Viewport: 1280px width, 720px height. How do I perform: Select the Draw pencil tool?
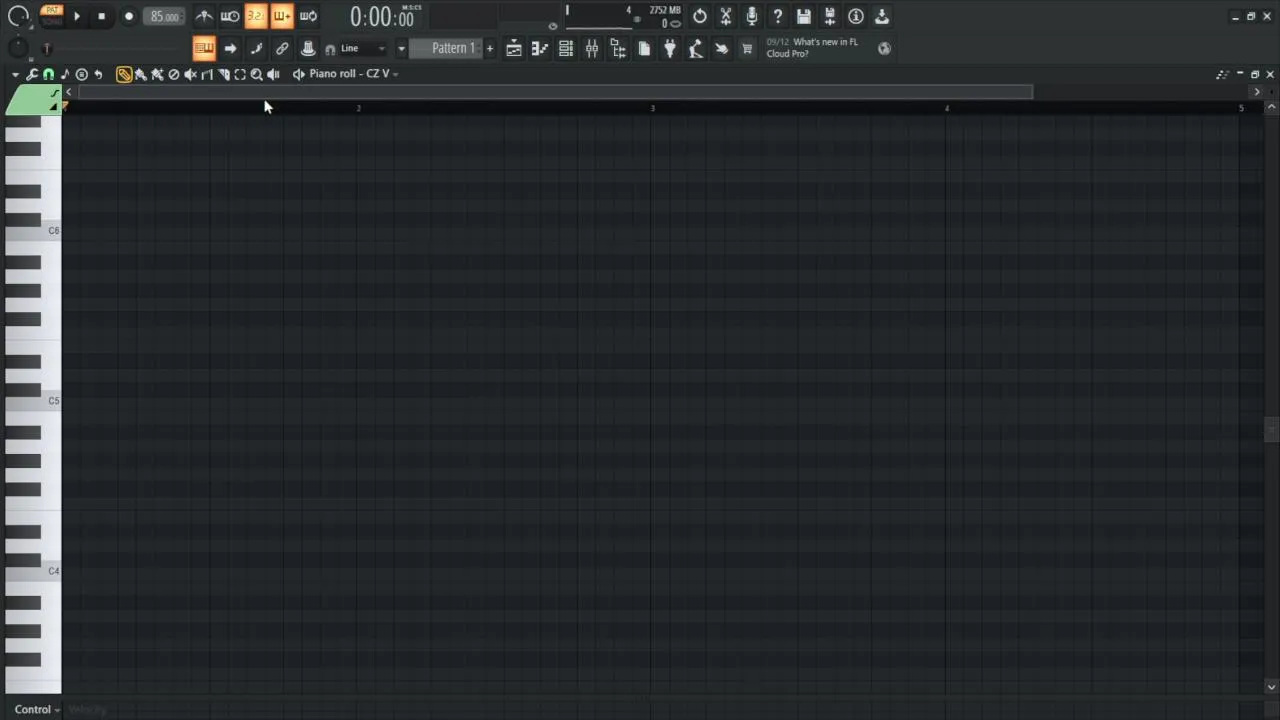(x=124, y=74)
